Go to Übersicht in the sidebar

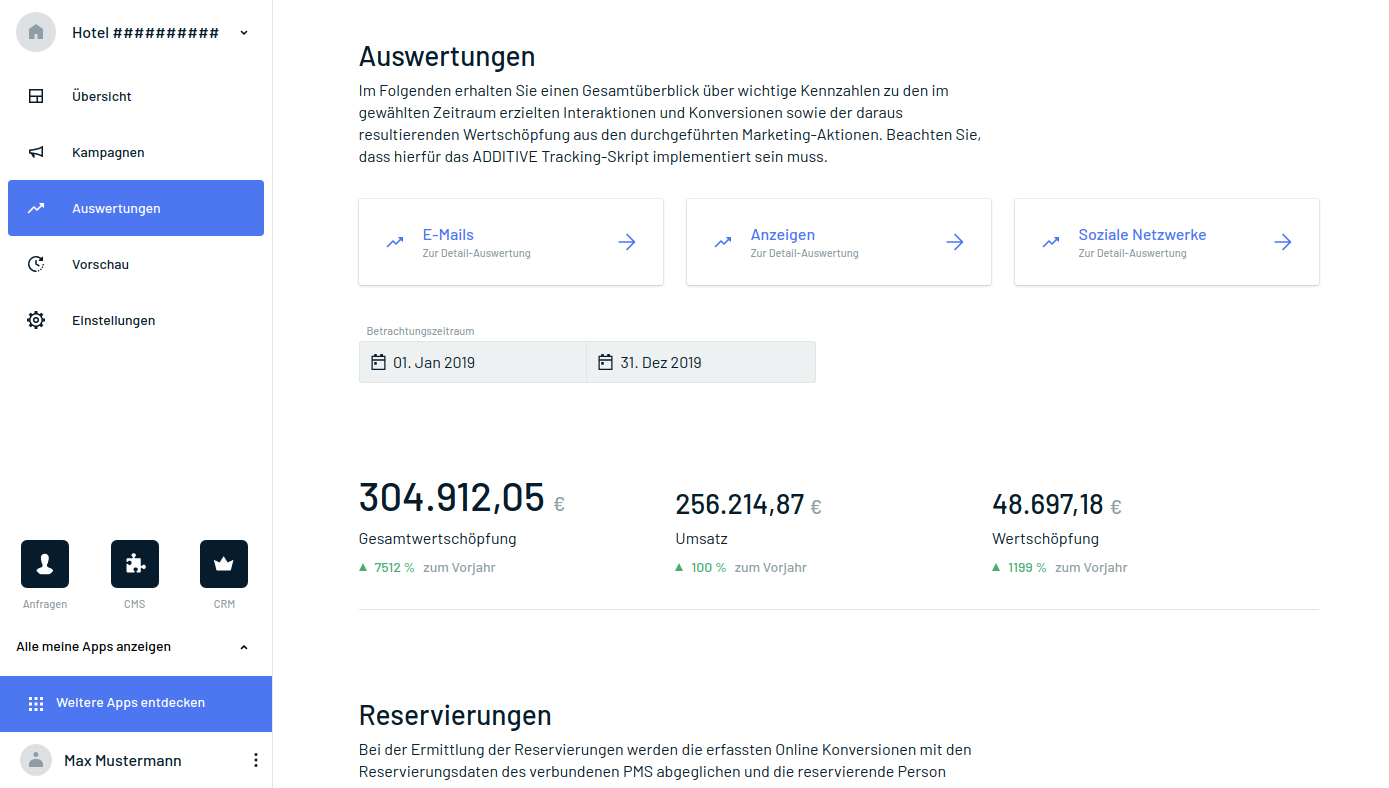102,97
